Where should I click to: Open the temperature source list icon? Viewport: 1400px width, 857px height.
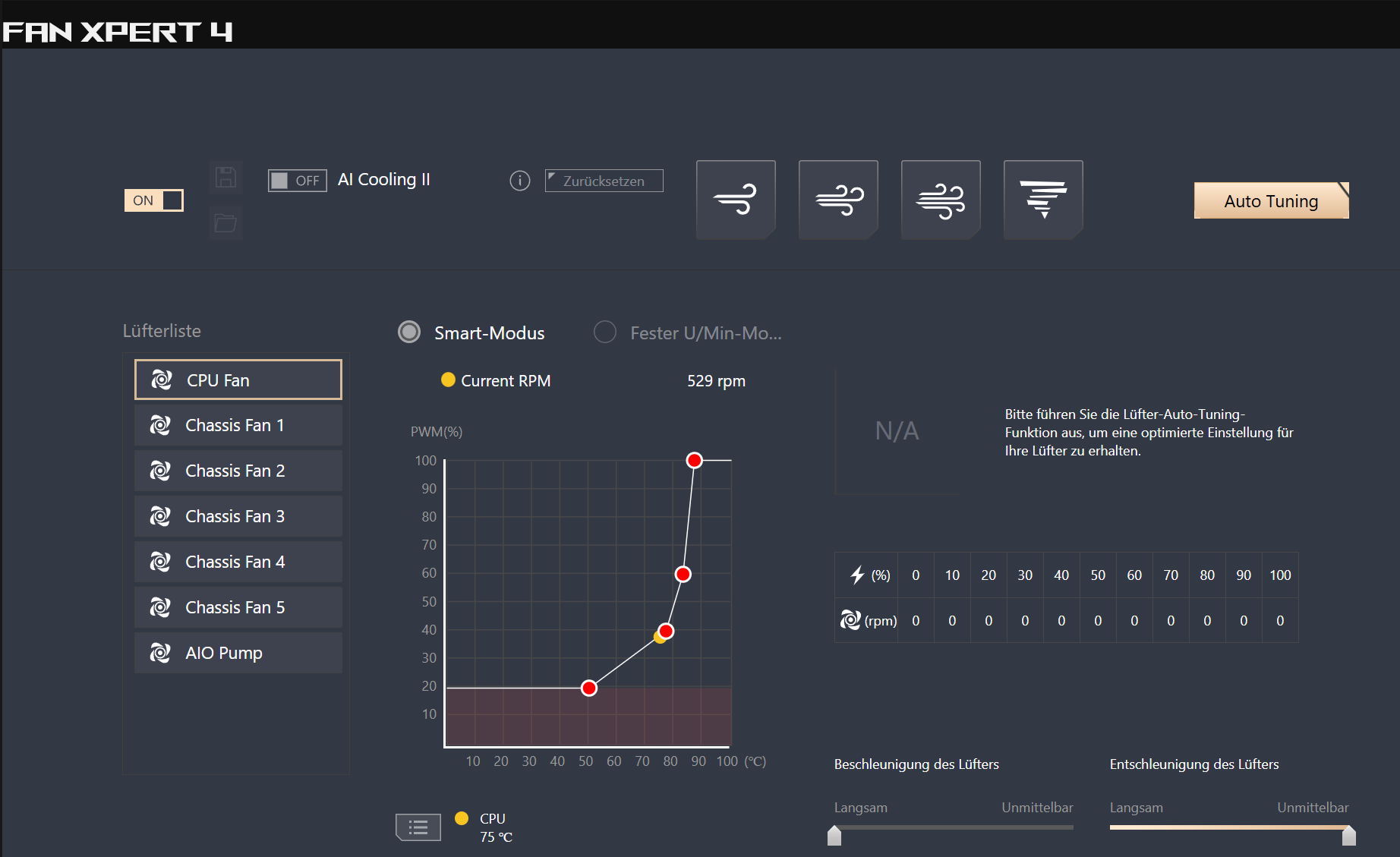point(418,827)
